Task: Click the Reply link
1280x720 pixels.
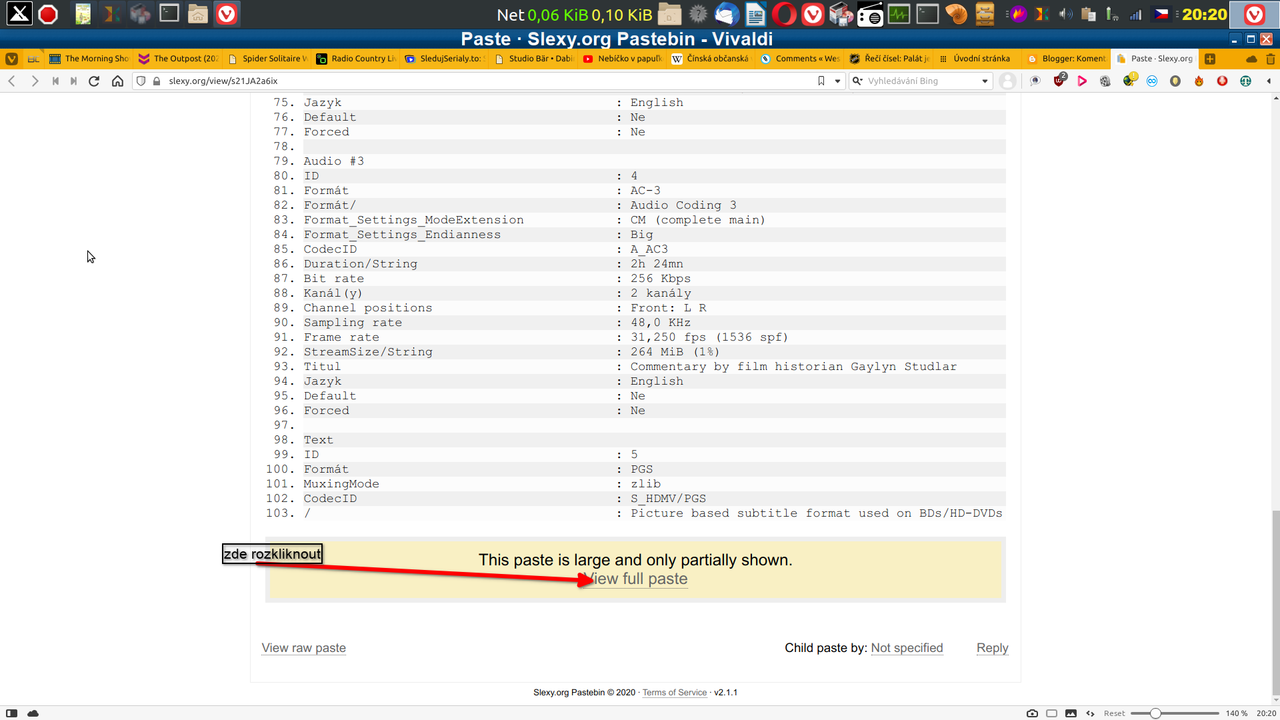Action: [992, 648]
